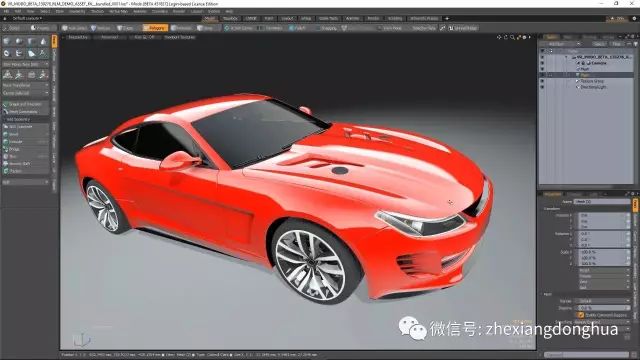Toggle visibility eye of Texture Group item

tap(542, 81)
